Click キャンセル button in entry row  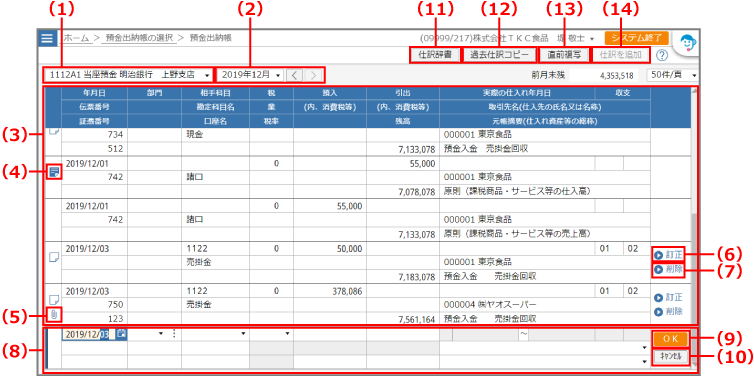[670, 356]
